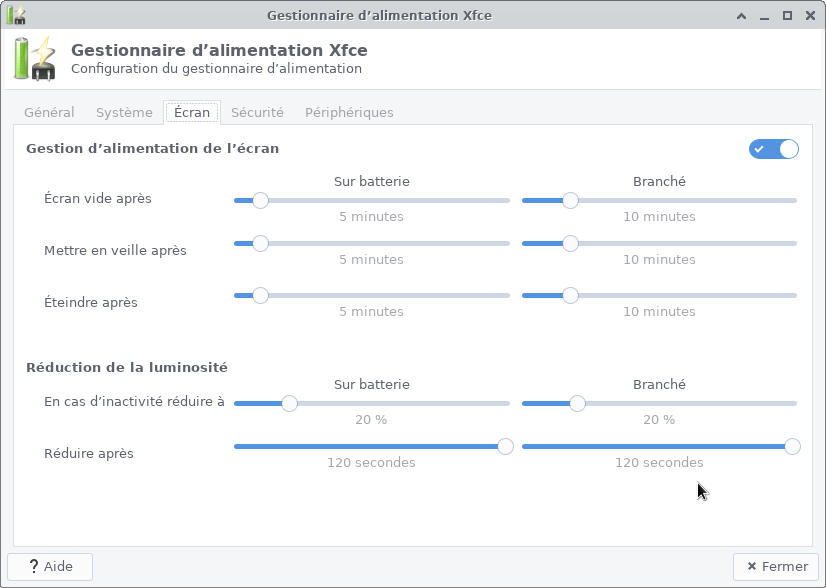Image resolution: width=826 pixels, height=588 pixels.
Task: Adjust Écran vide après battery slider
Action: click(x=372, y=200)
